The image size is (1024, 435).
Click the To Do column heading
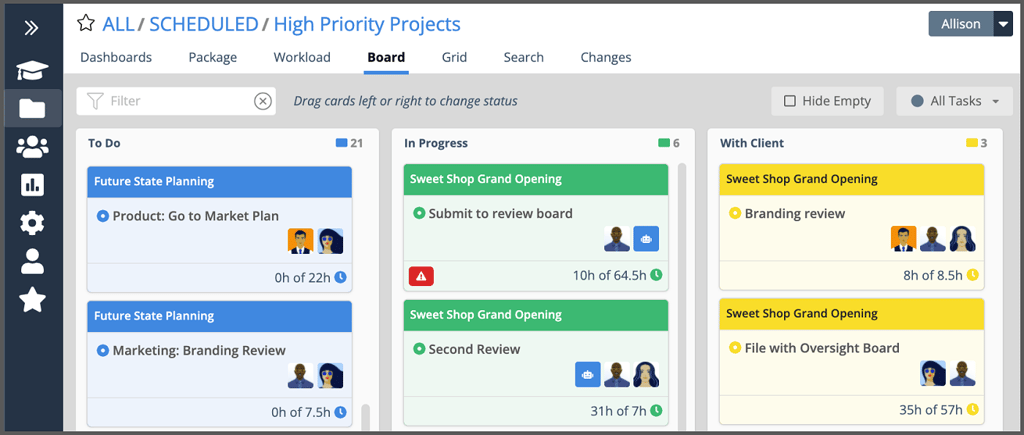point(104,143)
